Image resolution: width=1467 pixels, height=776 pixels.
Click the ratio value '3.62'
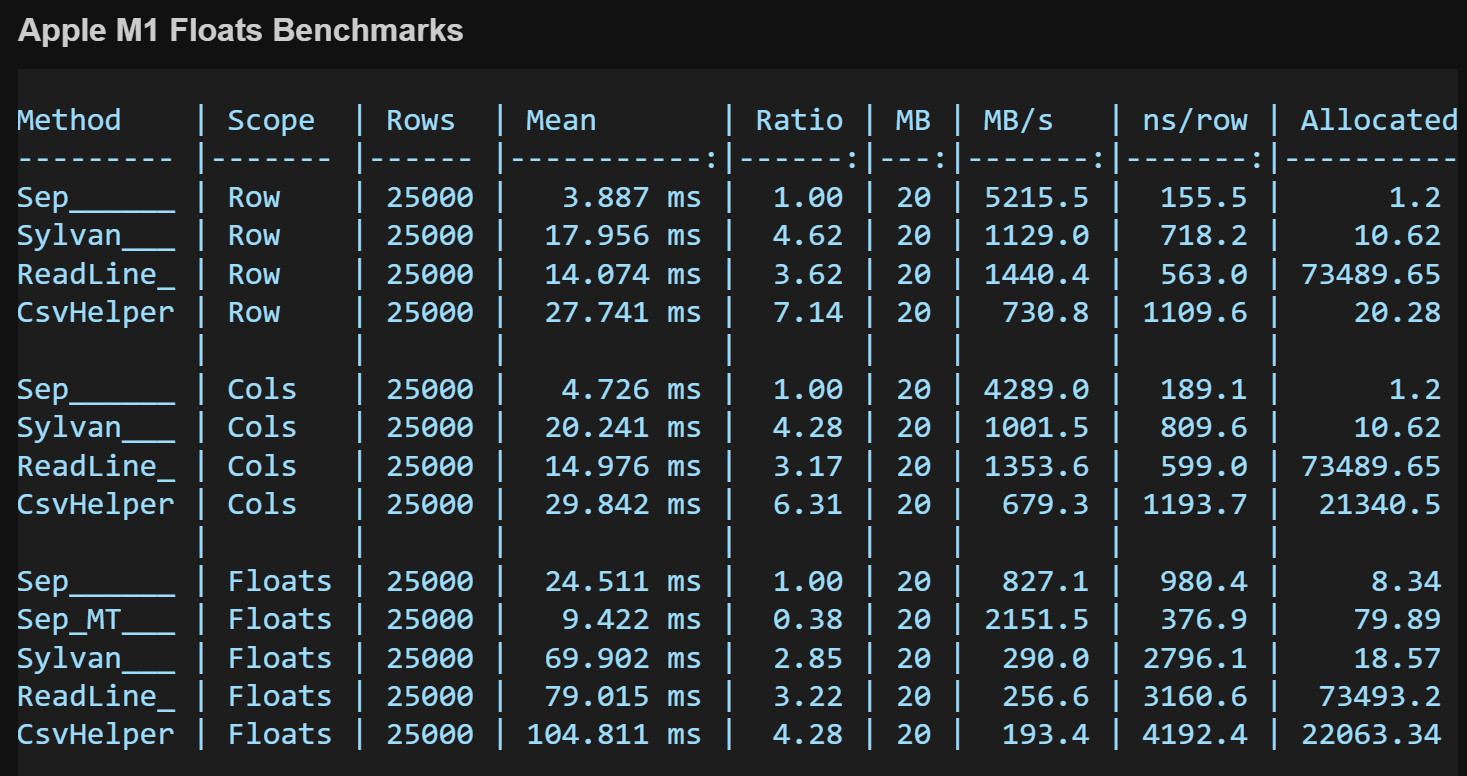[x=807, y=274]
